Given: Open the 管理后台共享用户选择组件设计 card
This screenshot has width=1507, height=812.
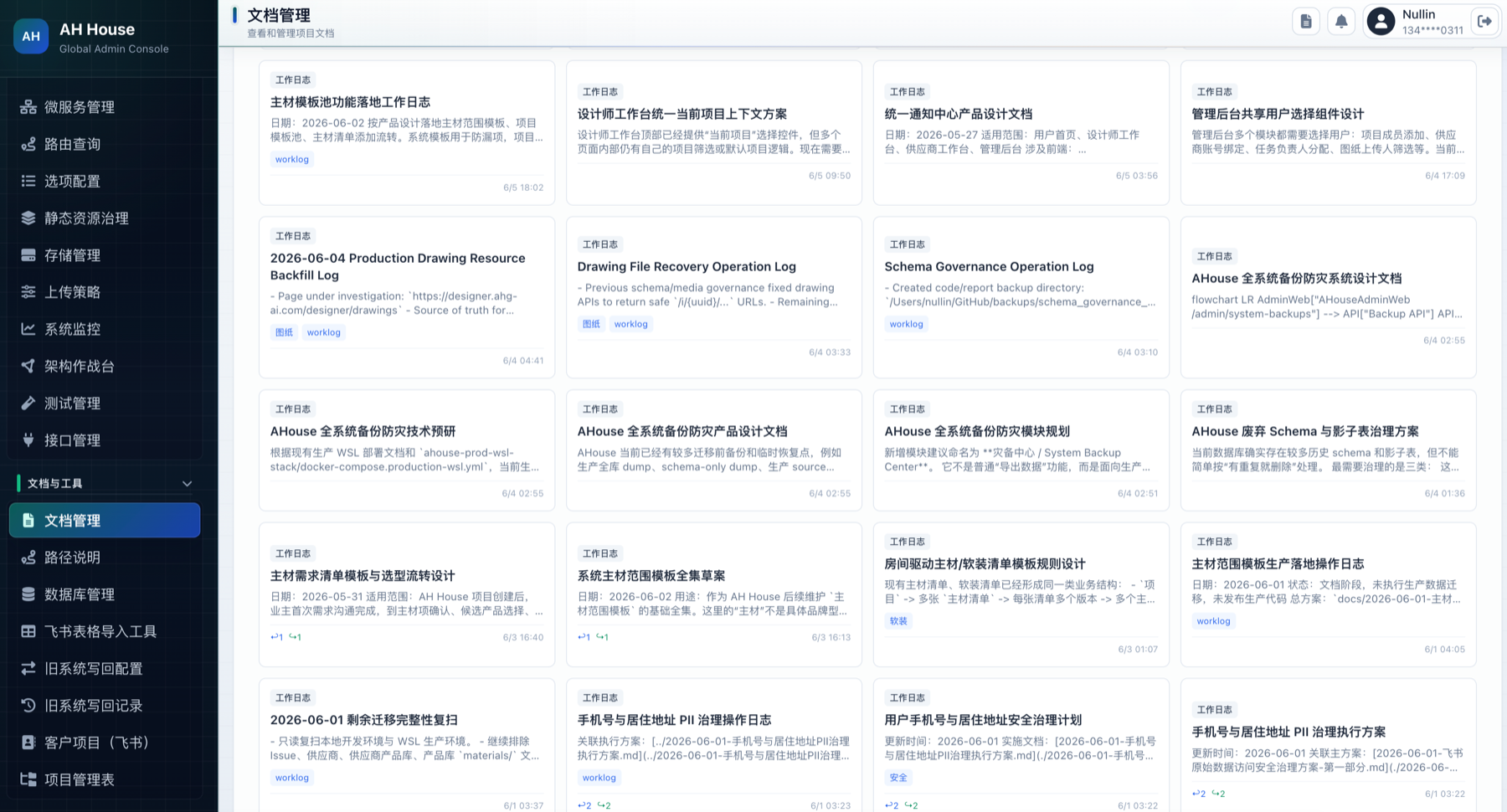Looking at the screenshot, I should [x=1329, y=132].
